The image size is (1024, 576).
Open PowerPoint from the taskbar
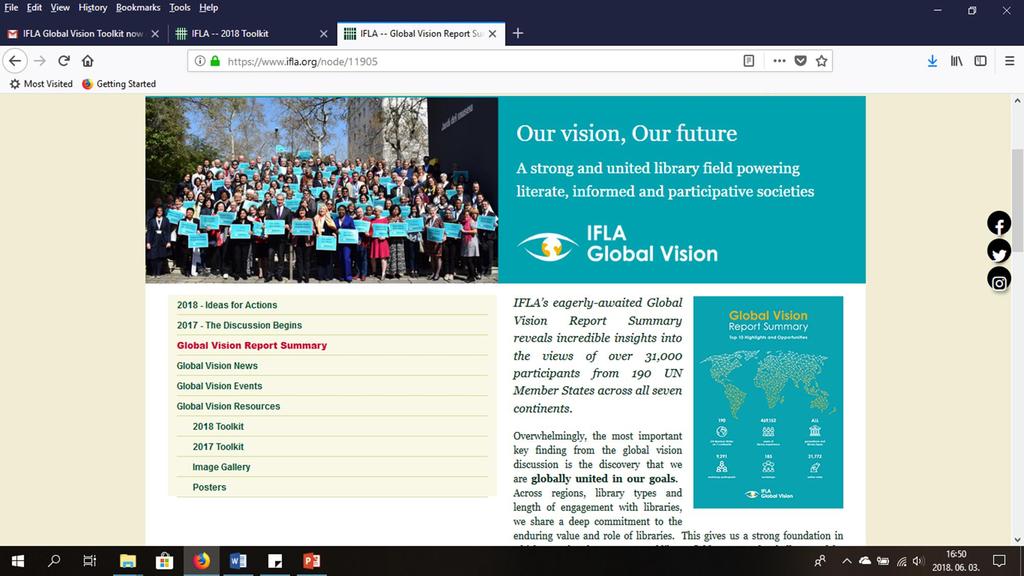312,561
